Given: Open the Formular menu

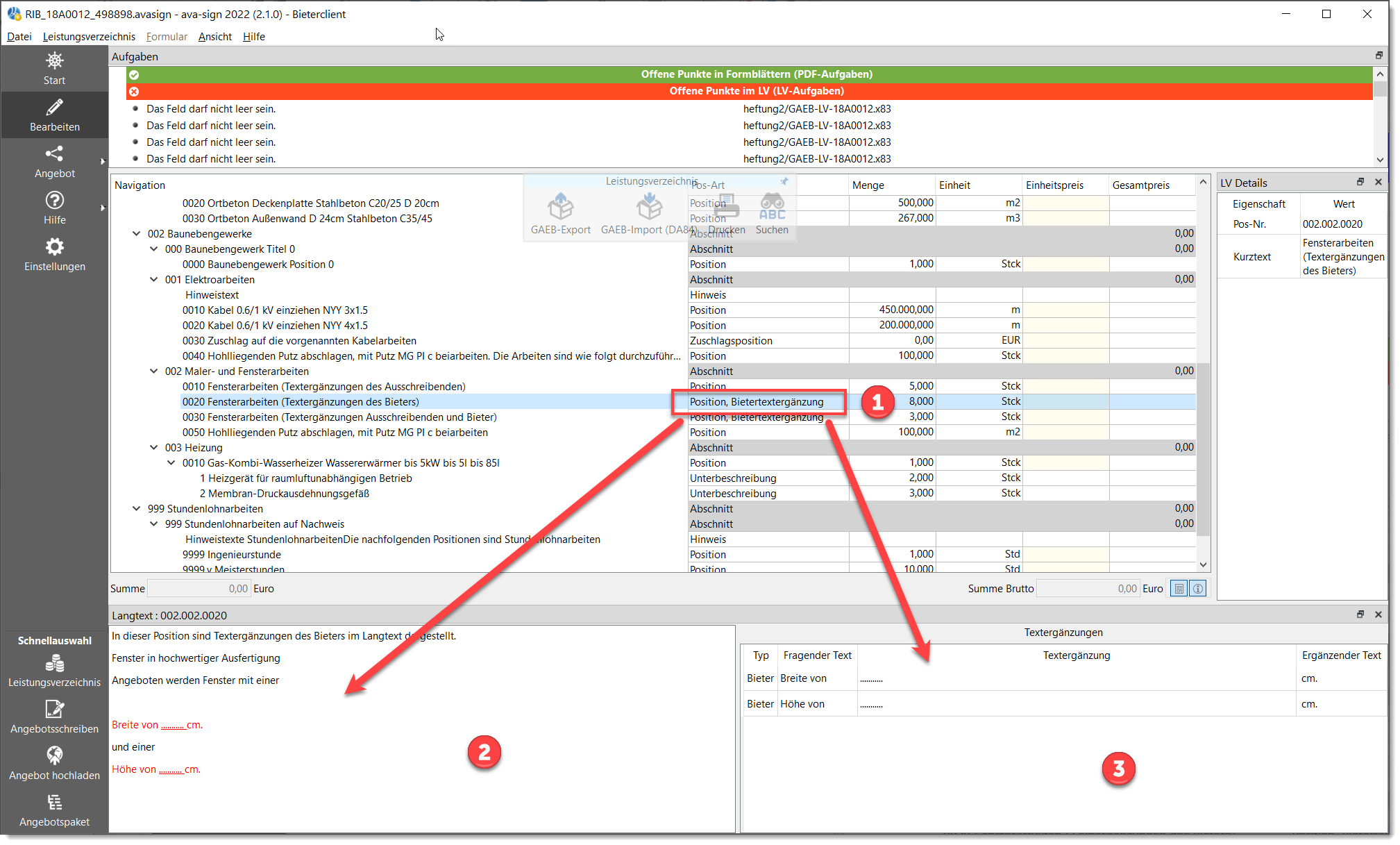Looking at the screenshot, I should coord(167,36).
